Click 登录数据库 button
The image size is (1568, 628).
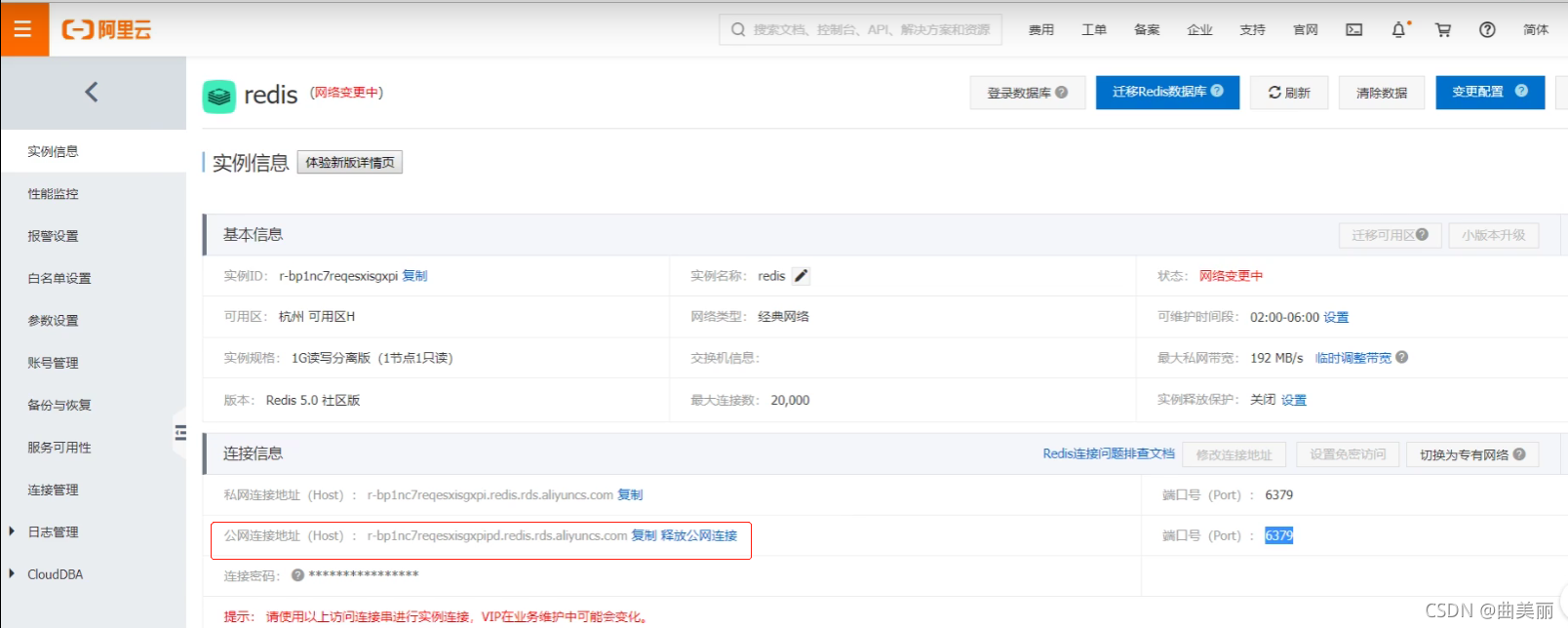1028,93
